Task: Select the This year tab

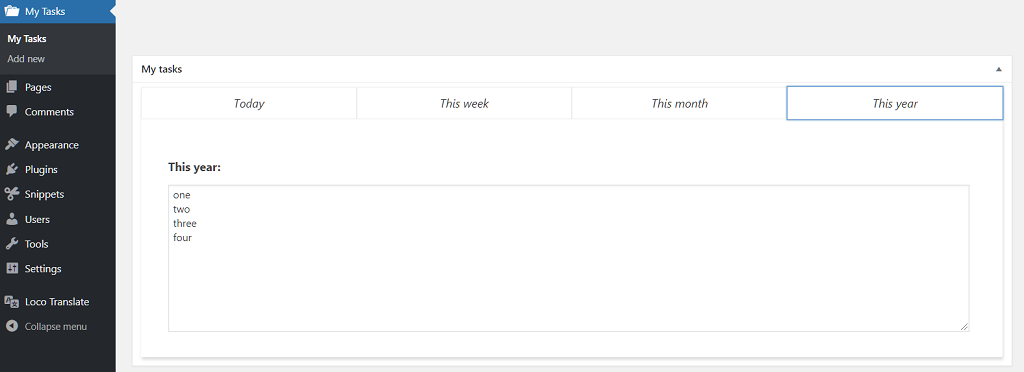Action: click(895, 103)
